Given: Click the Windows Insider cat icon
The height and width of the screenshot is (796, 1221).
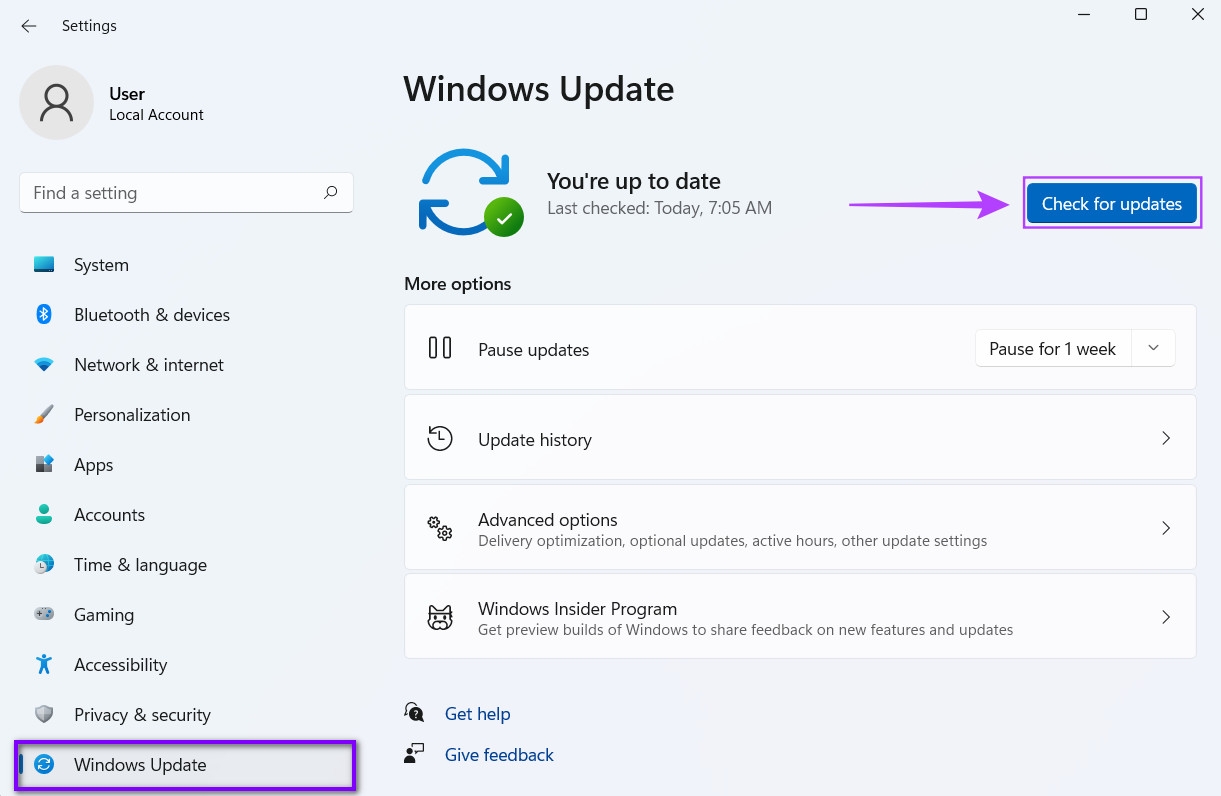Looking at the screenshot, I should [x=440, y=617].
